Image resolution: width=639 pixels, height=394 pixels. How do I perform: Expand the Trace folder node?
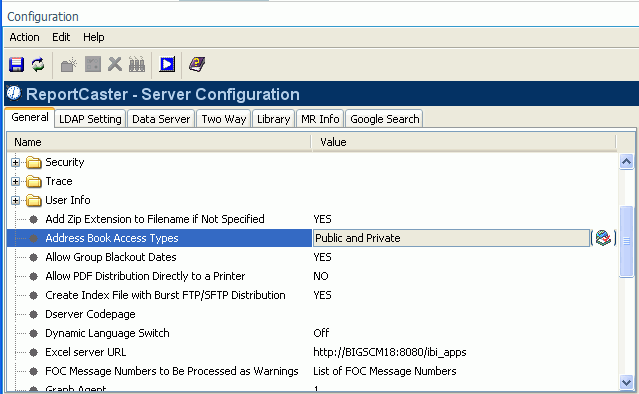(15, 181)
